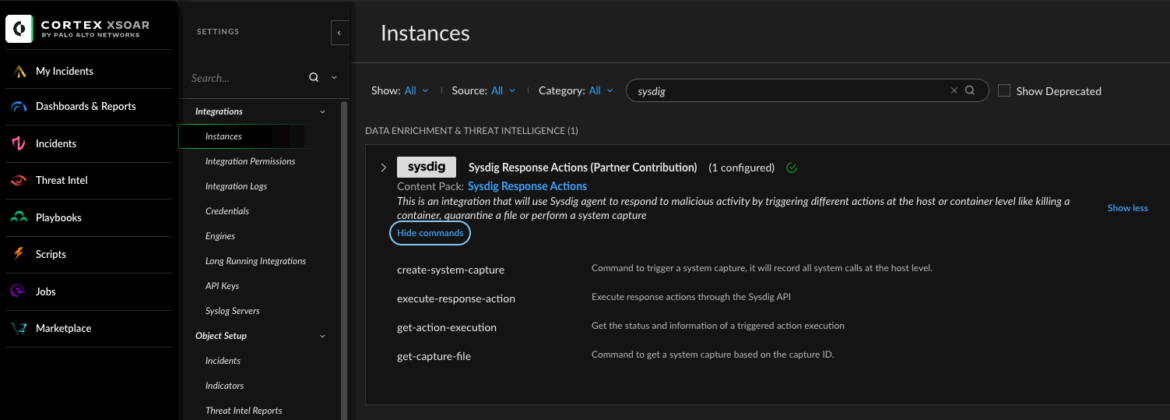Image resolution: width=1170 pixels, height=420 pixels.
Task: Click the Marketplace cart icon
Action: pyautogui.click(x=19, y=328)
